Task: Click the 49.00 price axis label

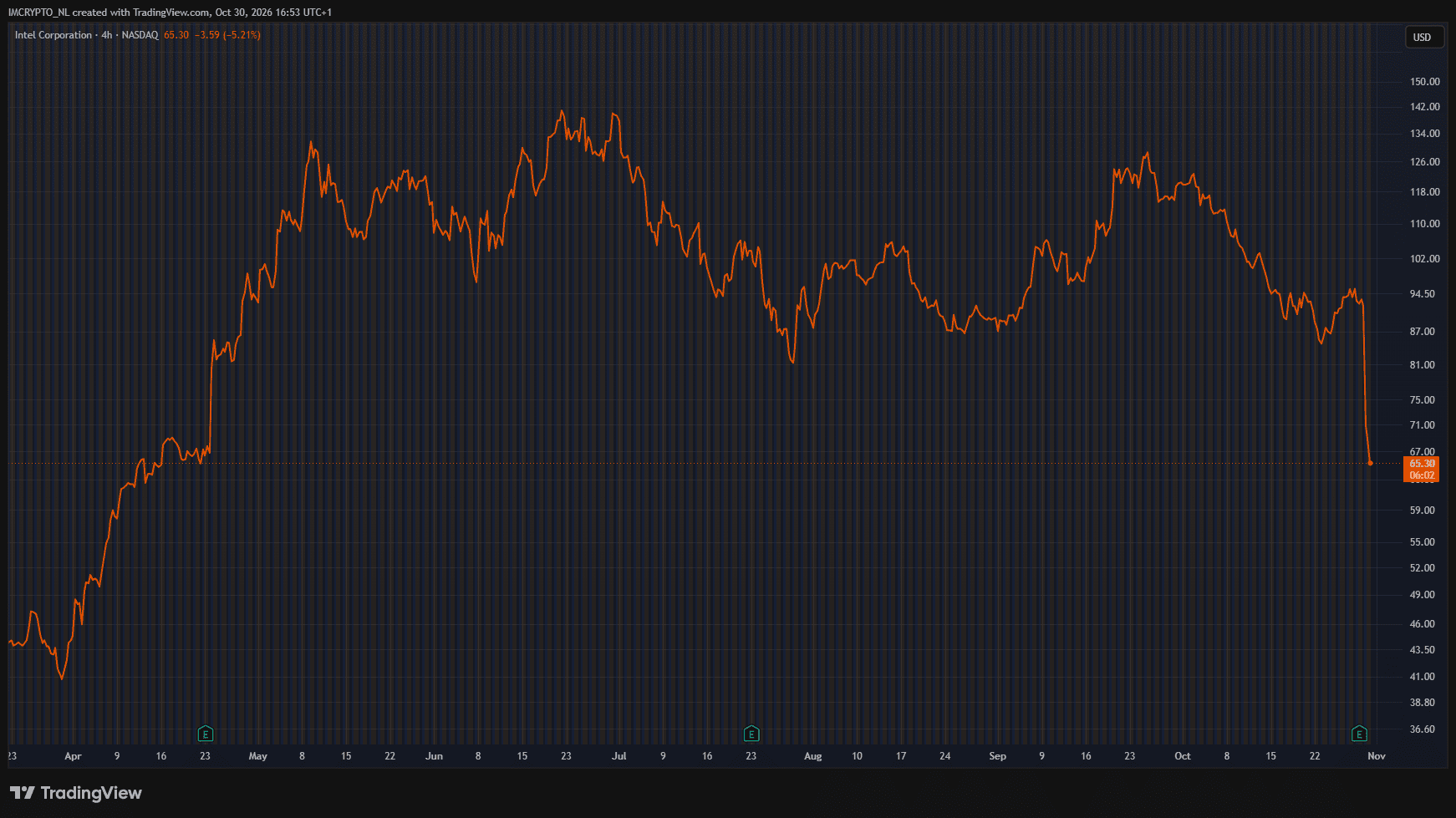Action: click(x=1423, y=595)
